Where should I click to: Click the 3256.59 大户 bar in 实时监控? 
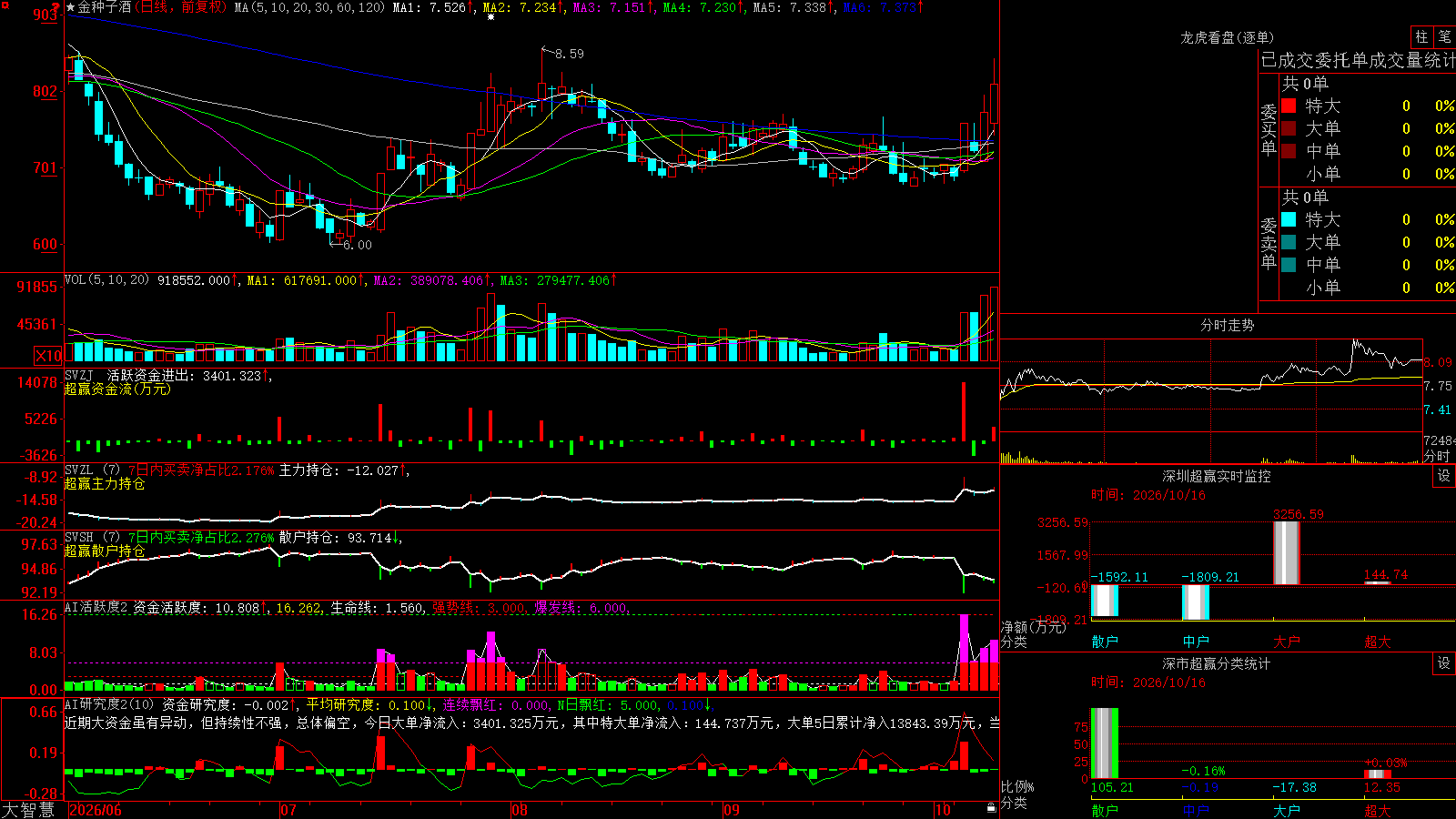(x=1286, y=552)
